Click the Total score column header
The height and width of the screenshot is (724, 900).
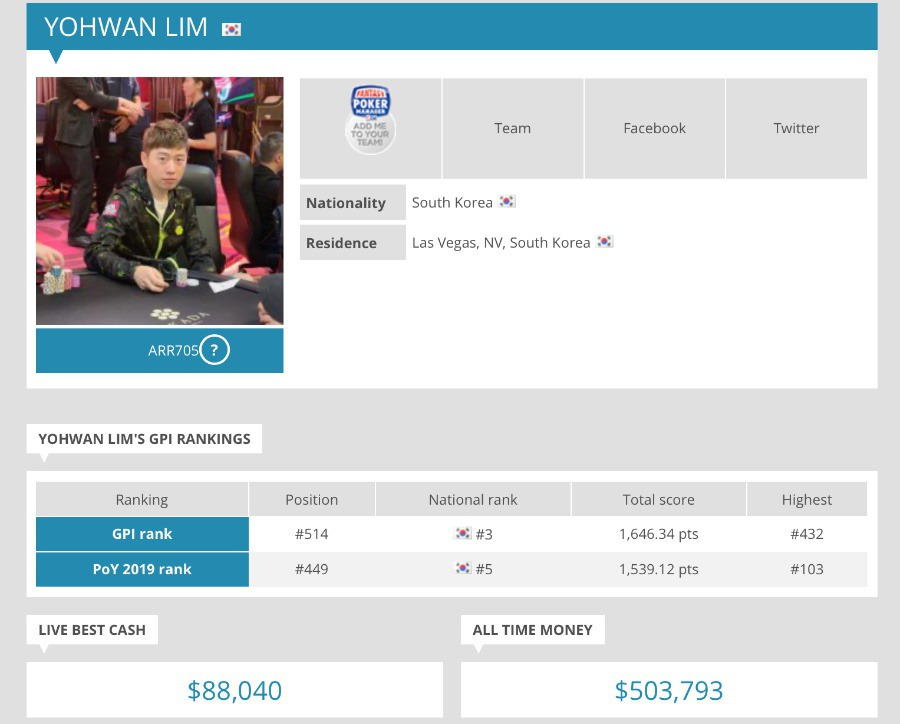click(658, 500)
